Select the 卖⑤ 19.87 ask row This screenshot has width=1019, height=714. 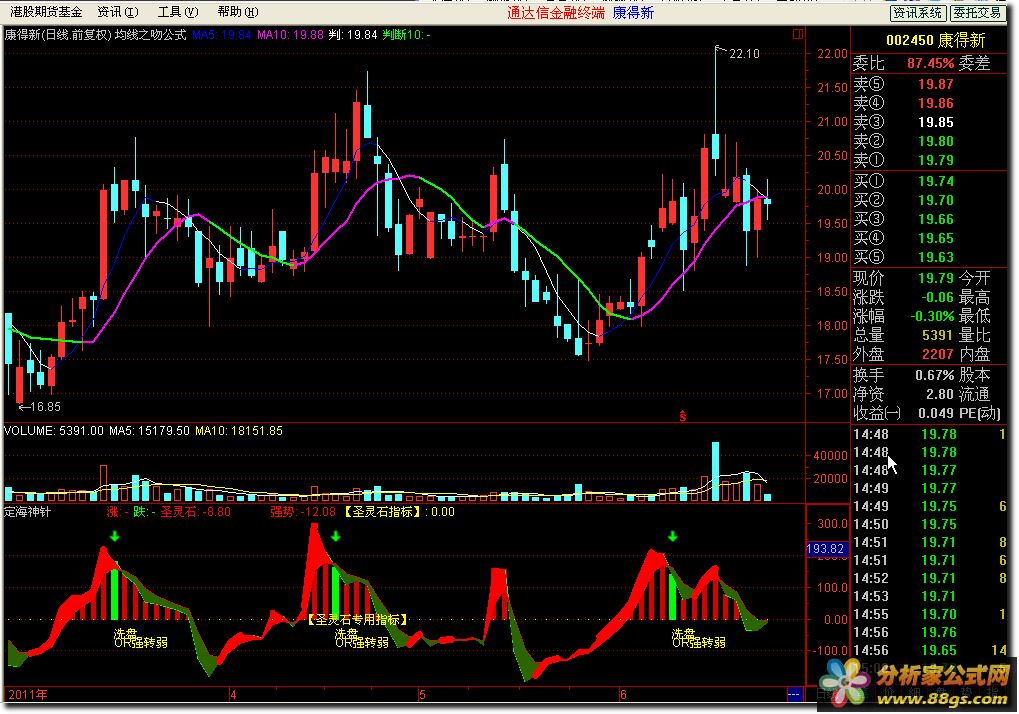pyautogui.click(x=929, y=84)
